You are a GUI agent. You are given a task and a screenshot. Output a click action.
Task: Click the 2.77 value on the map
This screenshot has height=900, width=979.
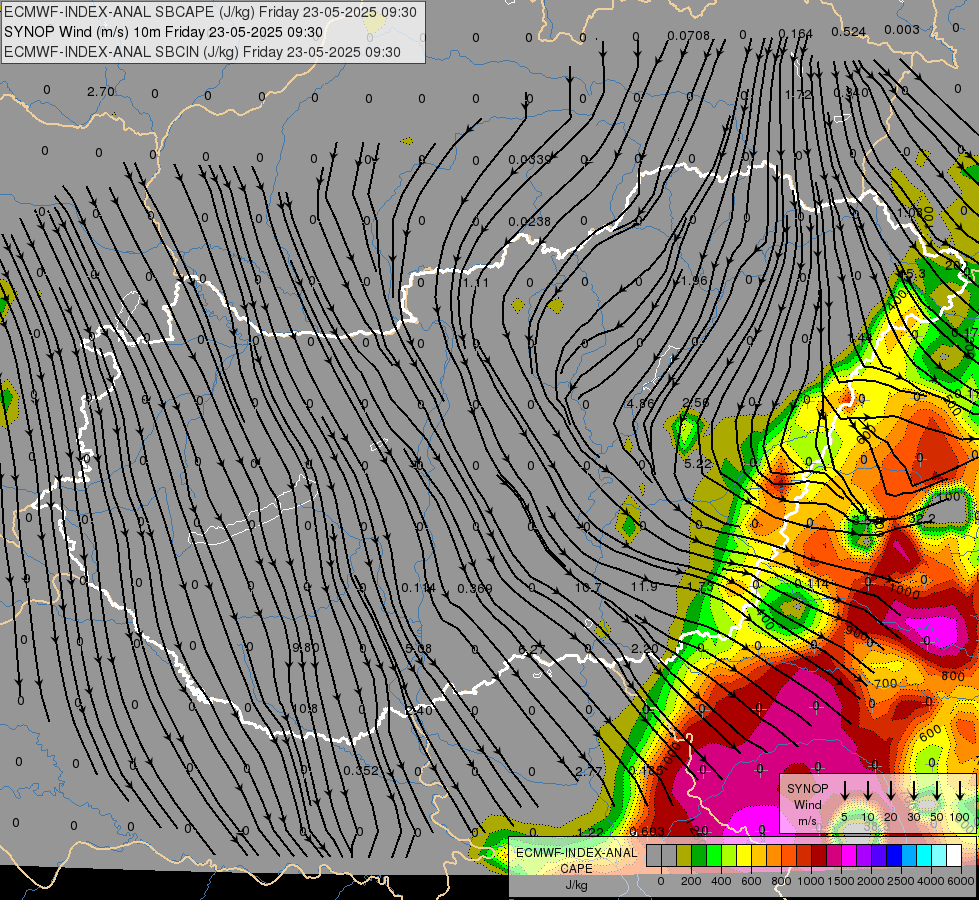[589, 772]
